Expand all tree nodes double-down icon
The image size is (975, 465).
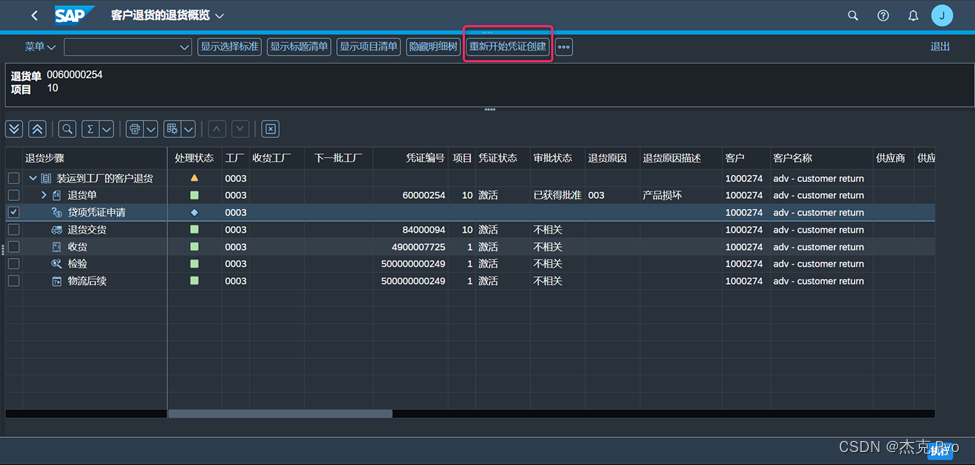pyautogui.click(x=14, y=129)
